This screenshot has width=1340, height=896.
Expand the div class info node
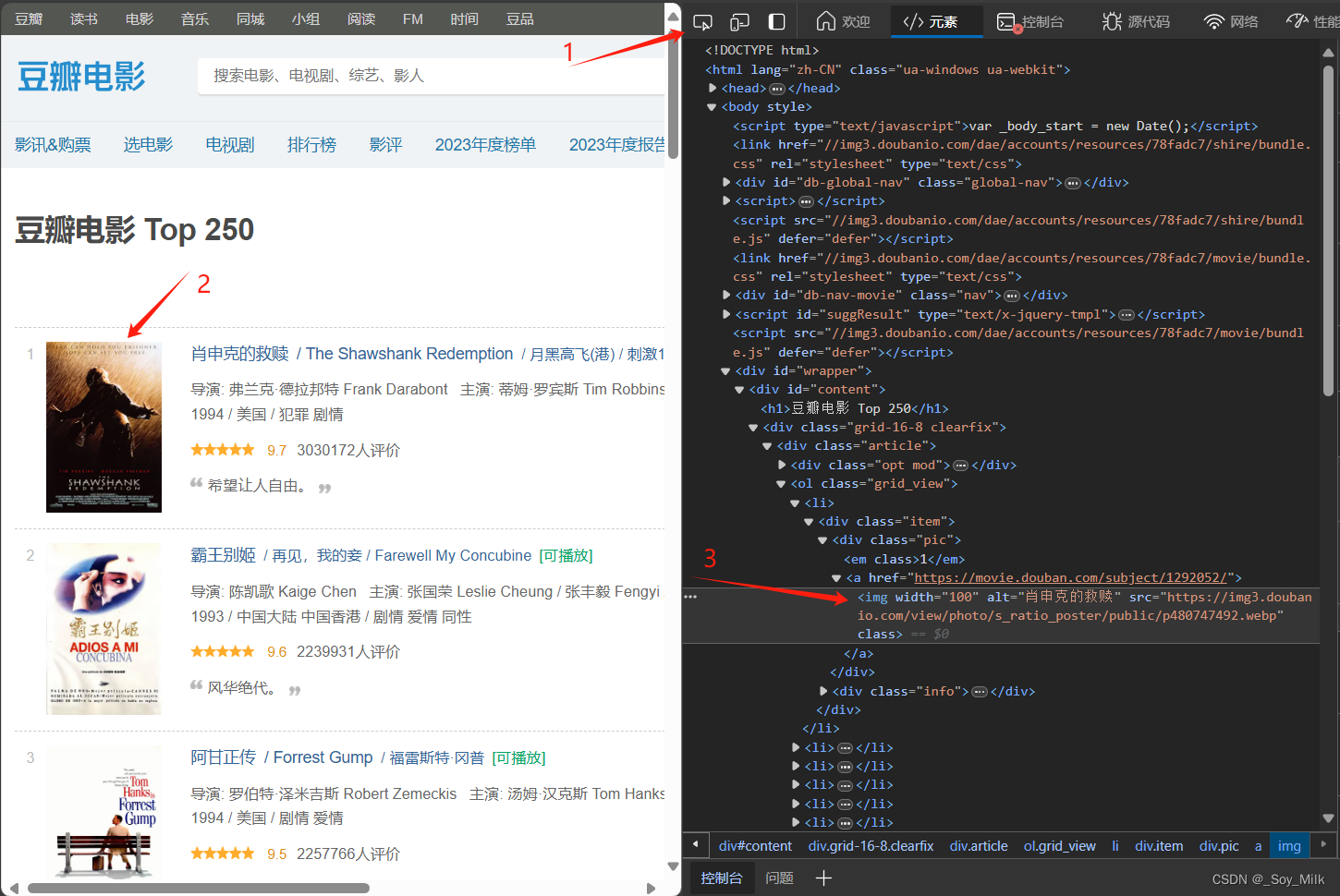pyautogui.click(x=823, y=691)
